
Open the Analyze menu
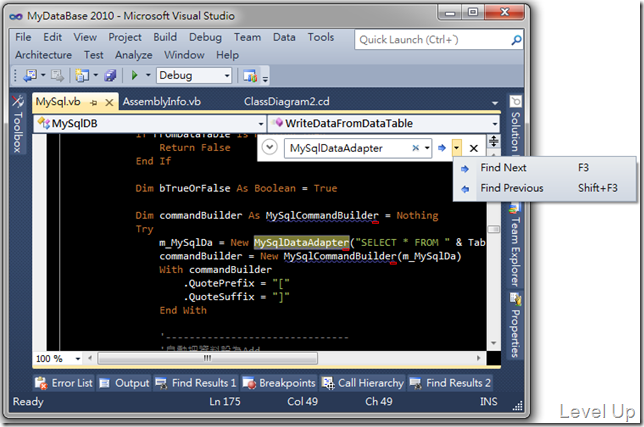coord(133,55)
